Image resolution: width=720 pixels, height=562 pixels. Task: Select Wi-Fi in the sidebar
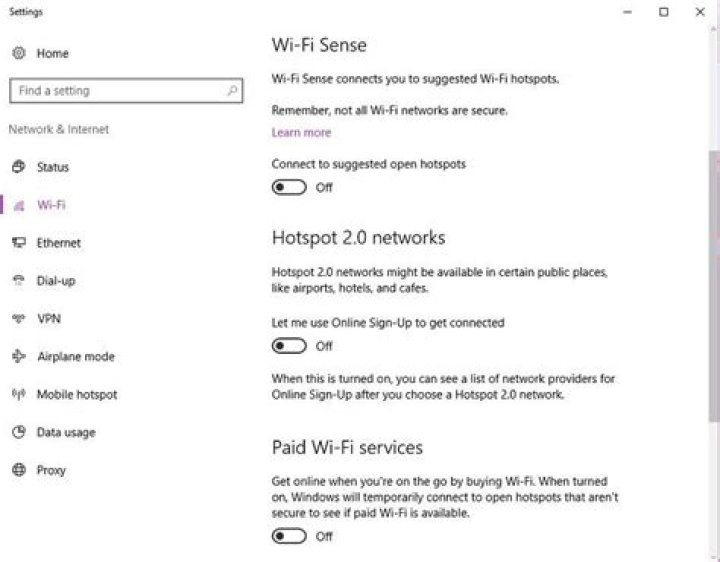pyautogui.click(x=51, y=205)
